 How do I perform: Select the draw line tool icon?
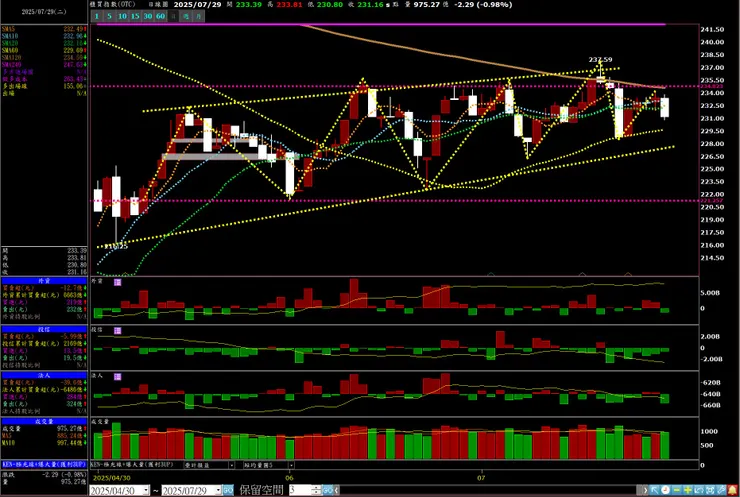click(721, 490)
